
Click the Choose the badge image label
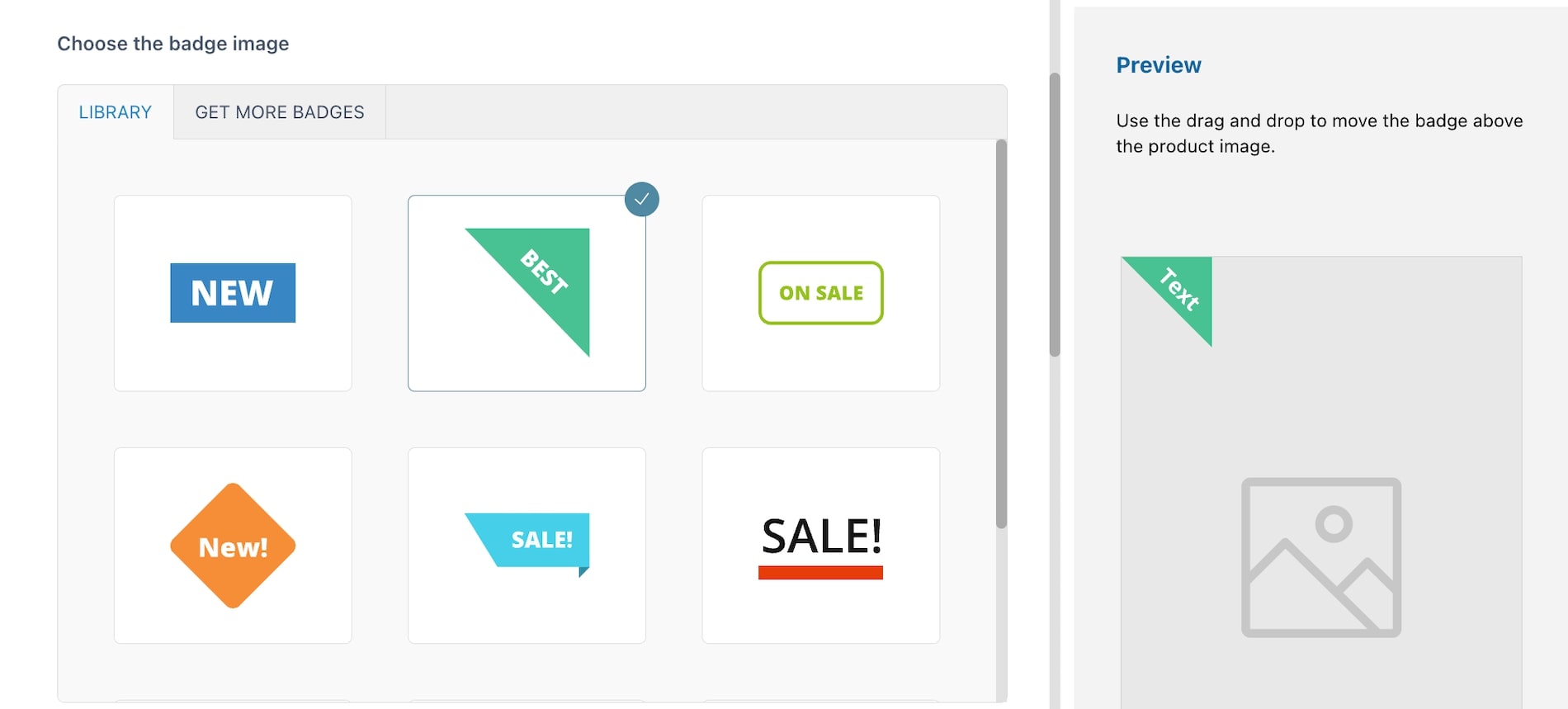click(x=173, y=44)
